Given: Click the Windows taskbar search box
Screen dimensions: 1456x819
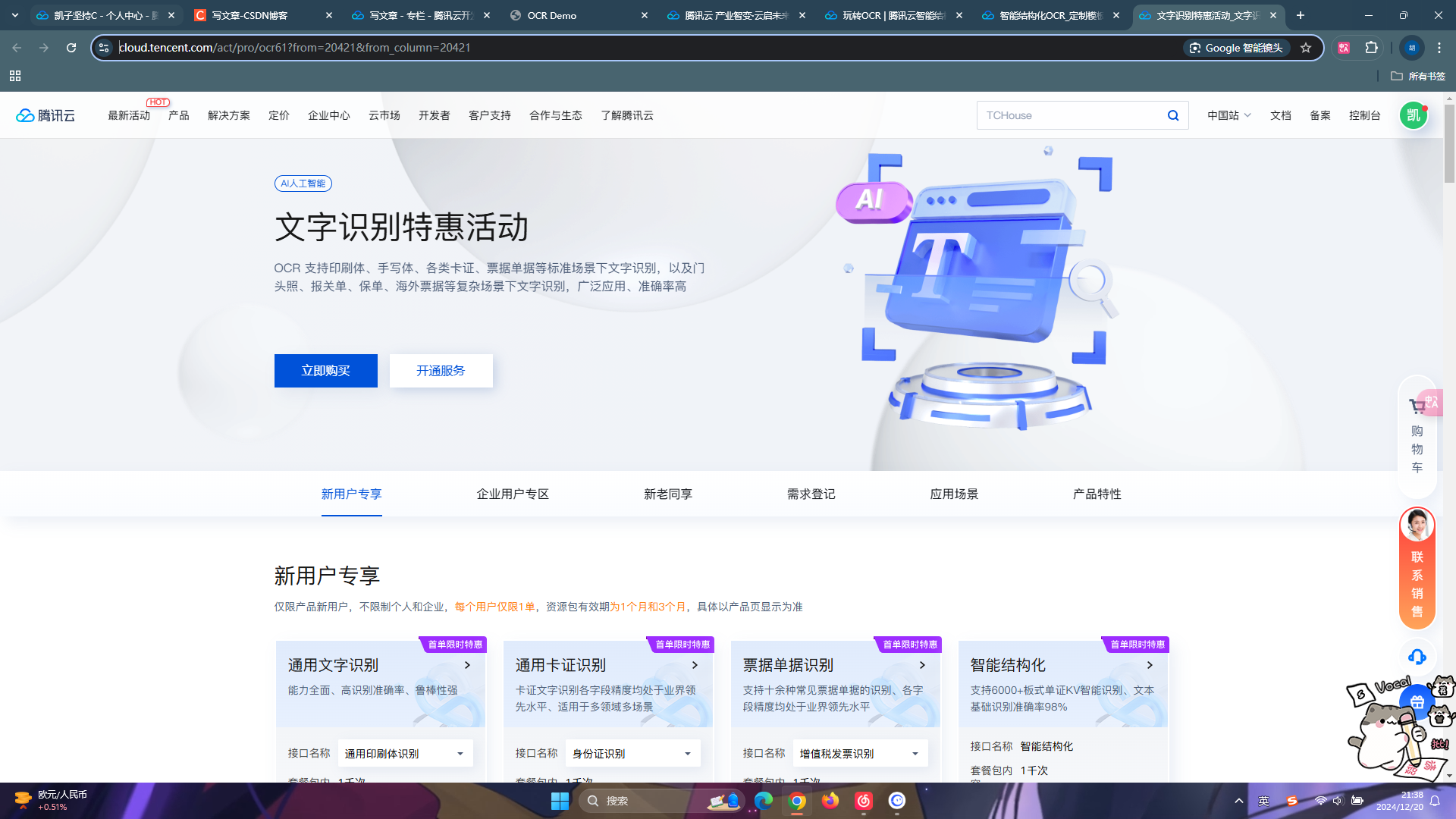Looking at the screenshot, I should [x=661, y=801].
